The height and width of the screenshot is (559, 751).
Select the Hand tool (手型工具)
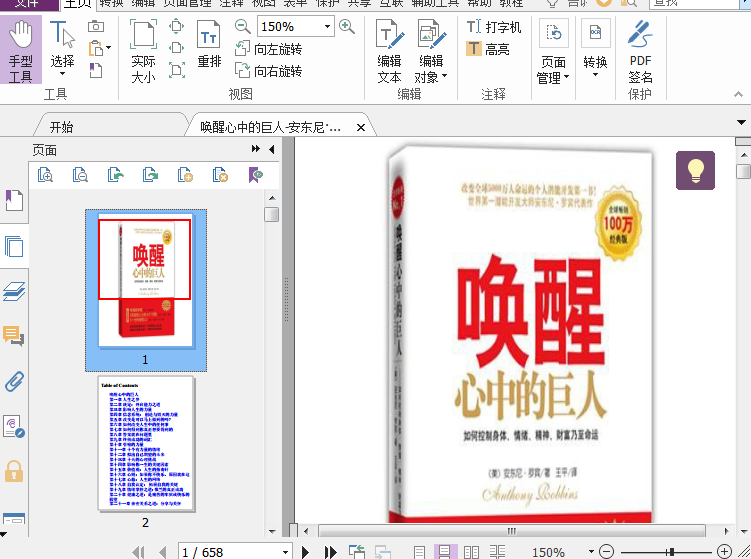point(21,51)
